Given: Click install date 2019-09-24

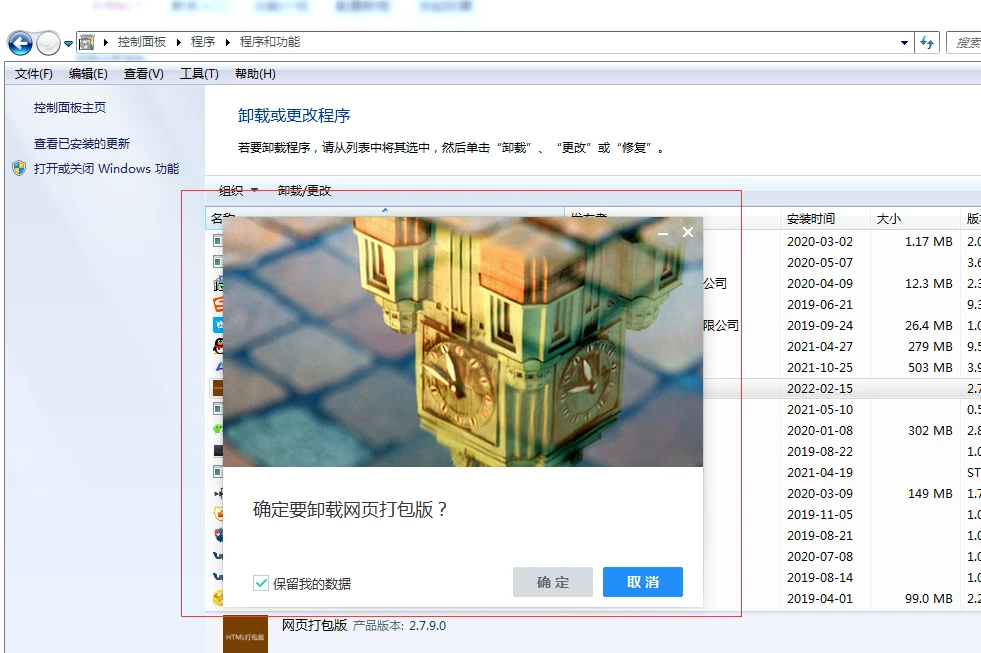Looking at the screenshot, I should coord(820,325).
